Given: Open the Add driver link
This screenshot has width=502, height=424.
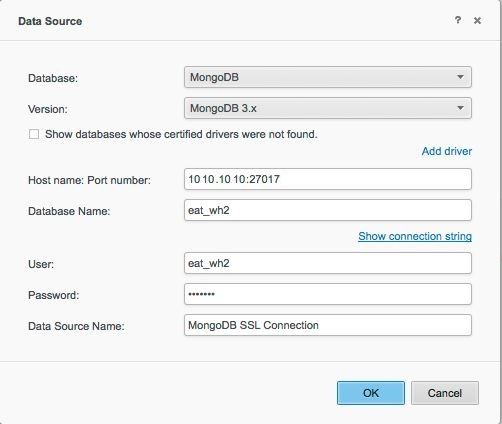Looking at the screenshot, I should 447,151.
